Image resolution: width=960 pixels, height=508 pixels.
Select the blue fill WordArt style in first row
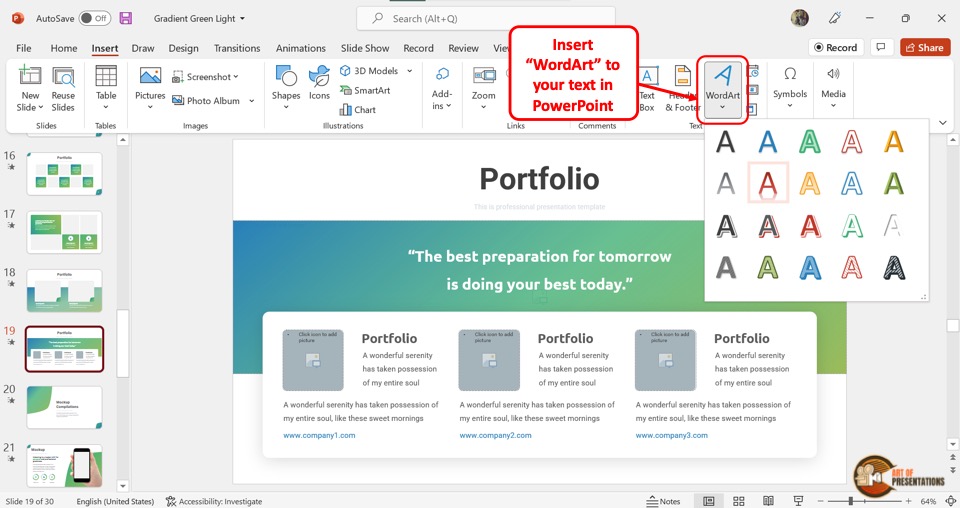767,142
